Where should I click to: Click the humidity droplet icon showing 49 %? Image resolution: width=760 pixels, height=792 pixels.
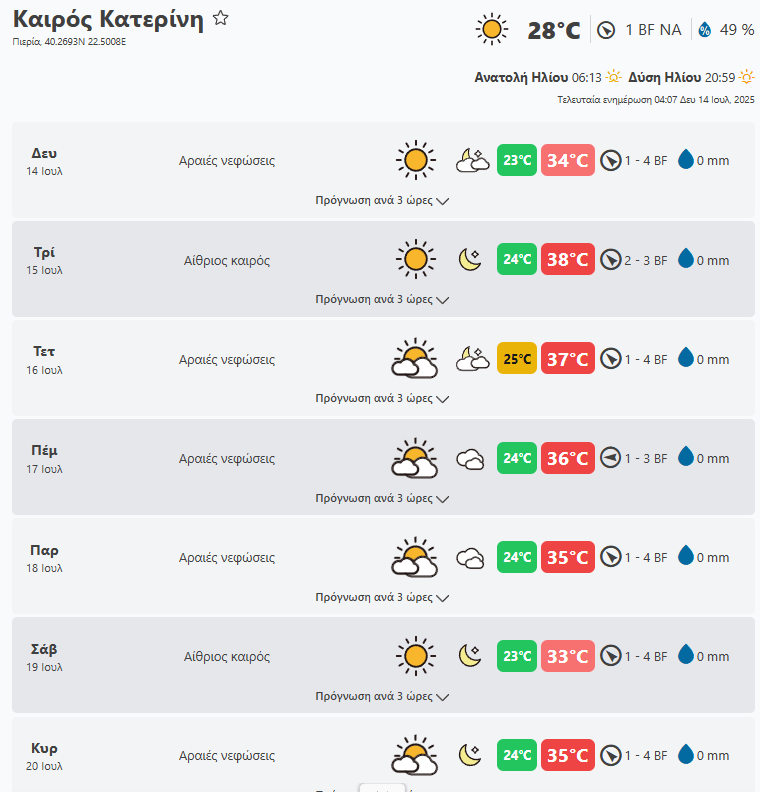tap(704, 30)
